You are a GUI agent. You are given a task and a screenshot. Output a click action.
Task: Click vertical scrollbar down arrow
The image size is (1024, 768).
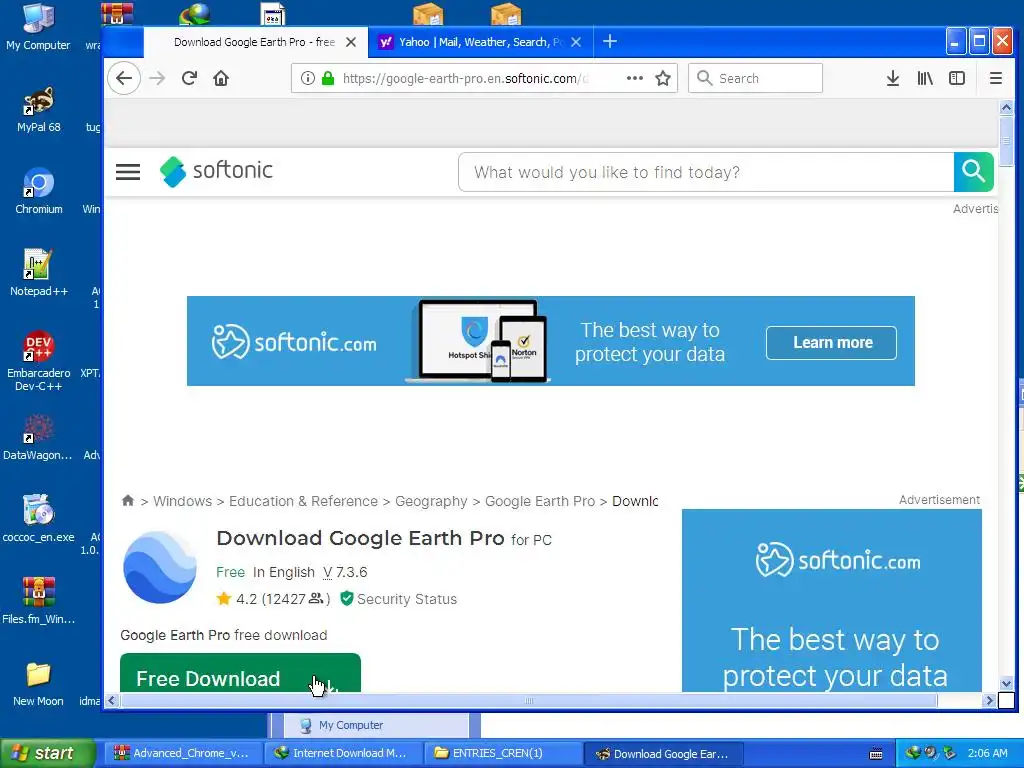[1006, 684]
